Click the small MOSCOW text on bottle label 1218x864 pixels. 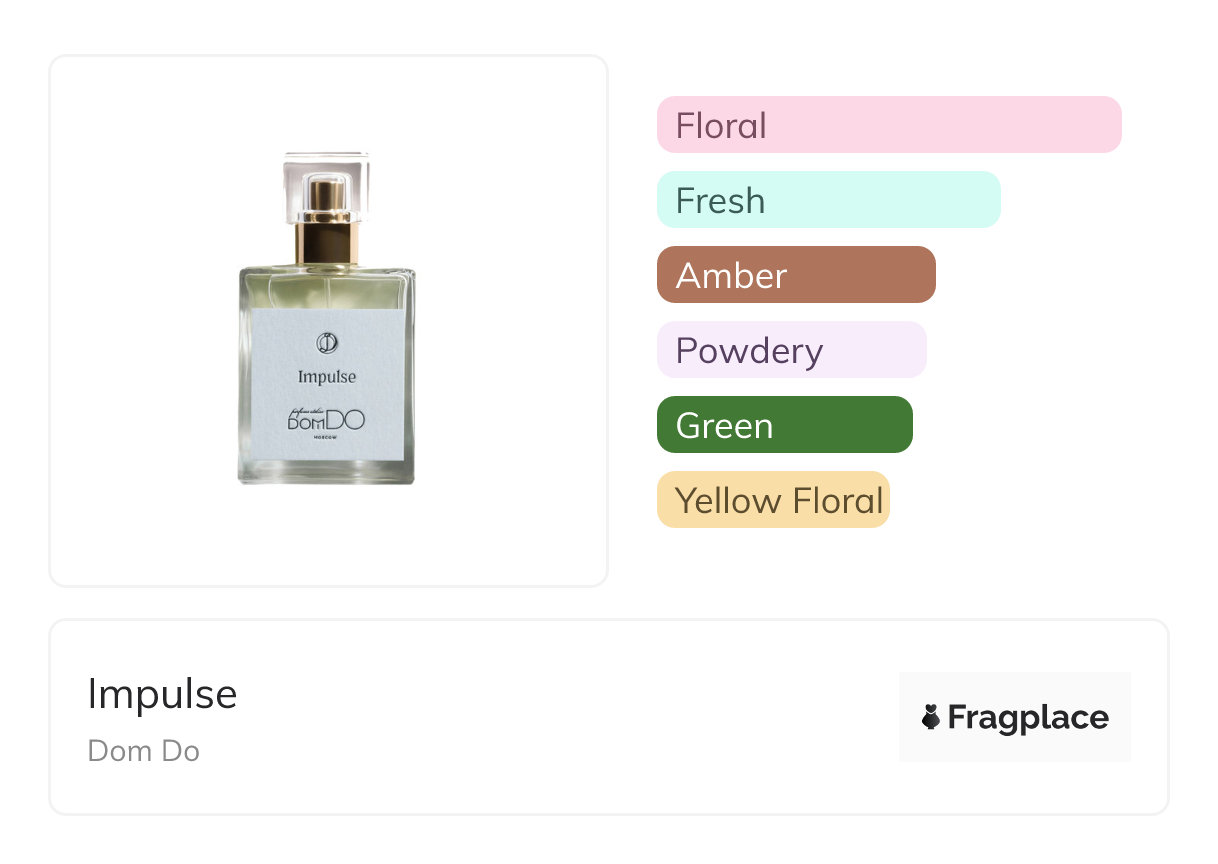(327, 439)
